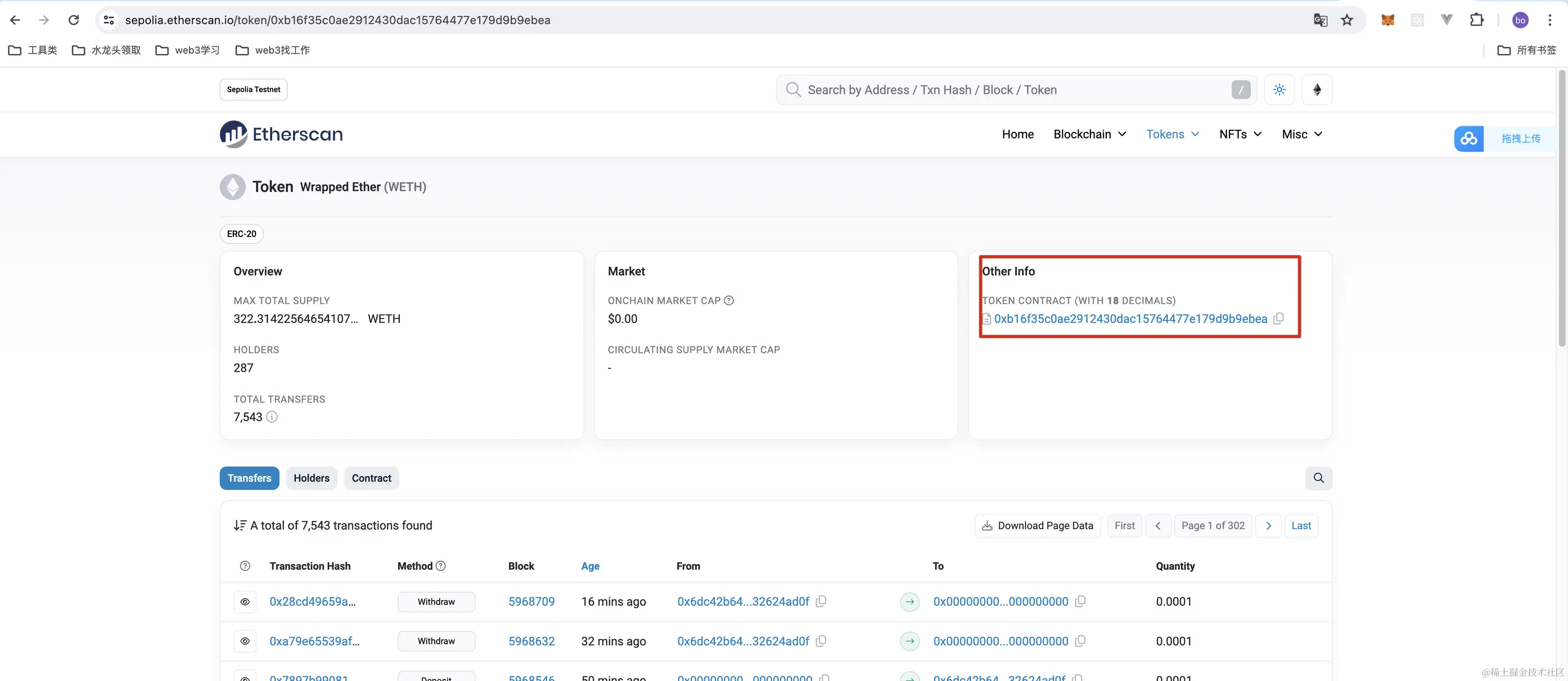
Task: Switch to the Holders tab
Action: point(311,478)
